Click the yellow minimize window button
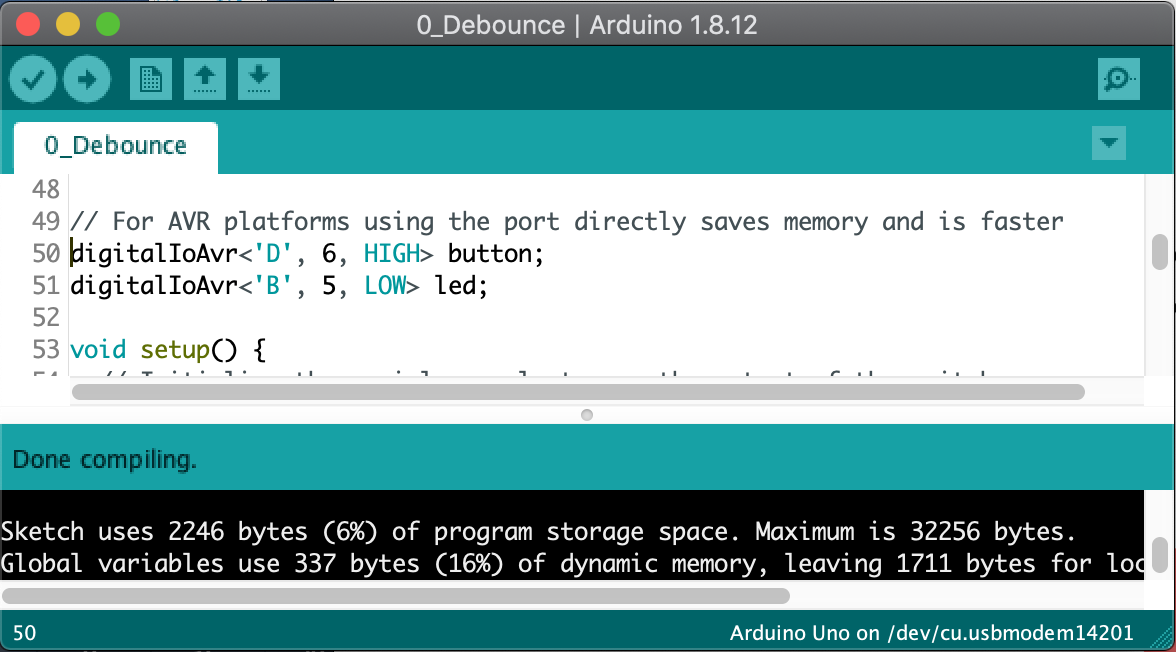The height and width of the screenshot is (652, 1176). point(68,24)
